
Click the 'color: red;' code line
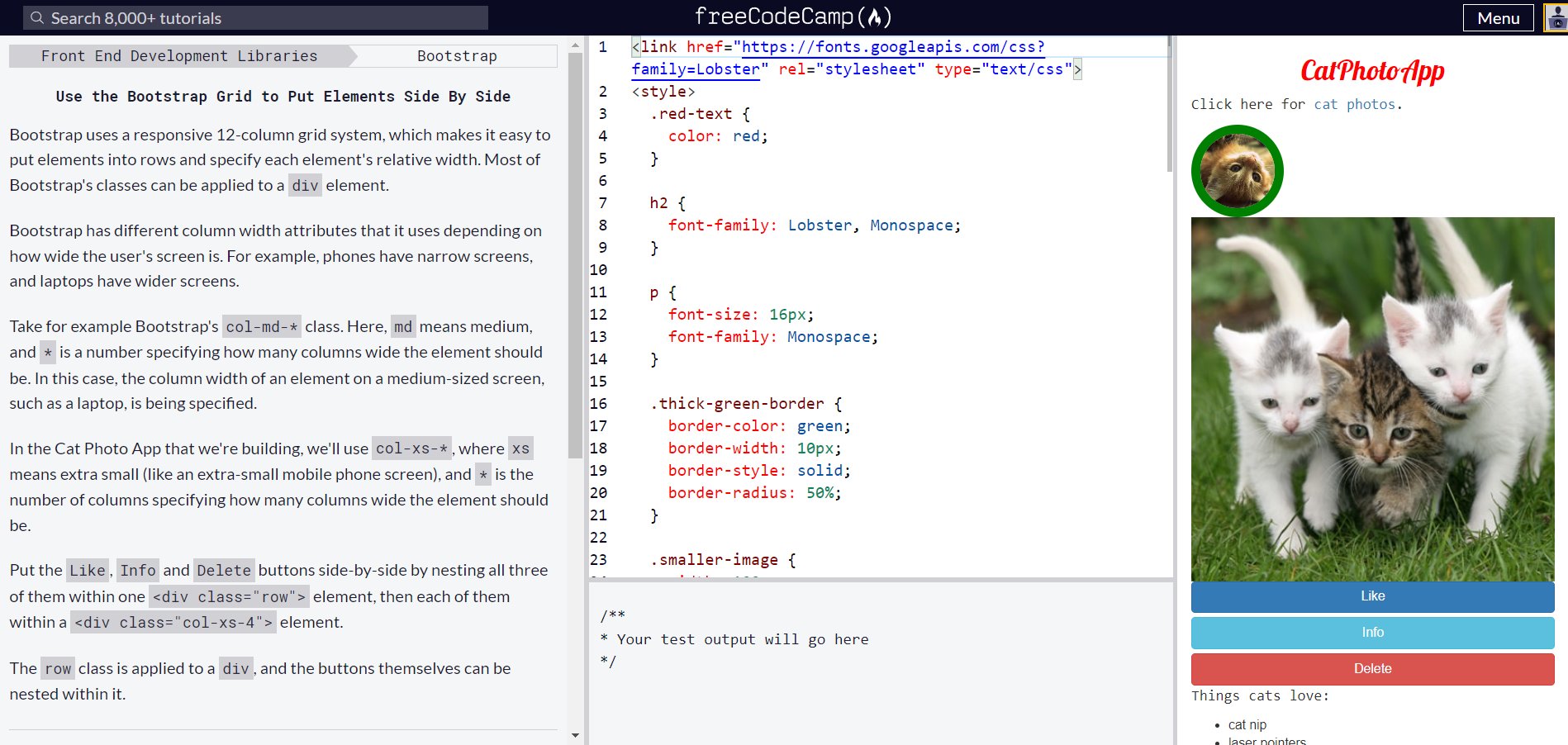tap(718, 136)
